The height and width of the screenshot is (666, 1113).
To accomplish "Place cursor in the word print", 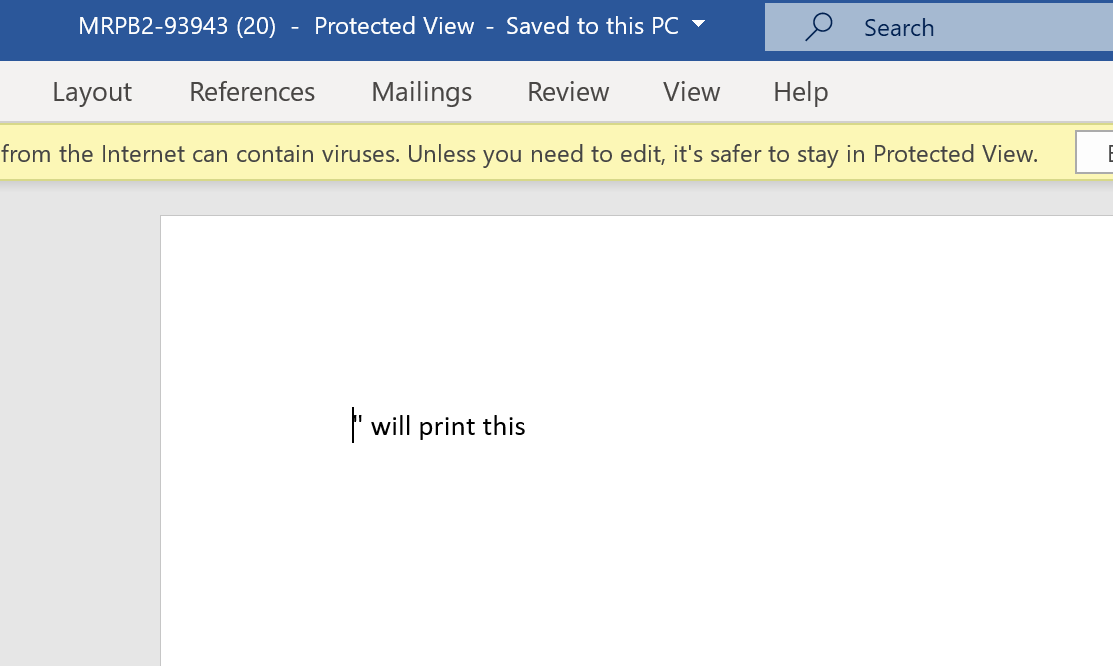I will [x=446, y=427].
